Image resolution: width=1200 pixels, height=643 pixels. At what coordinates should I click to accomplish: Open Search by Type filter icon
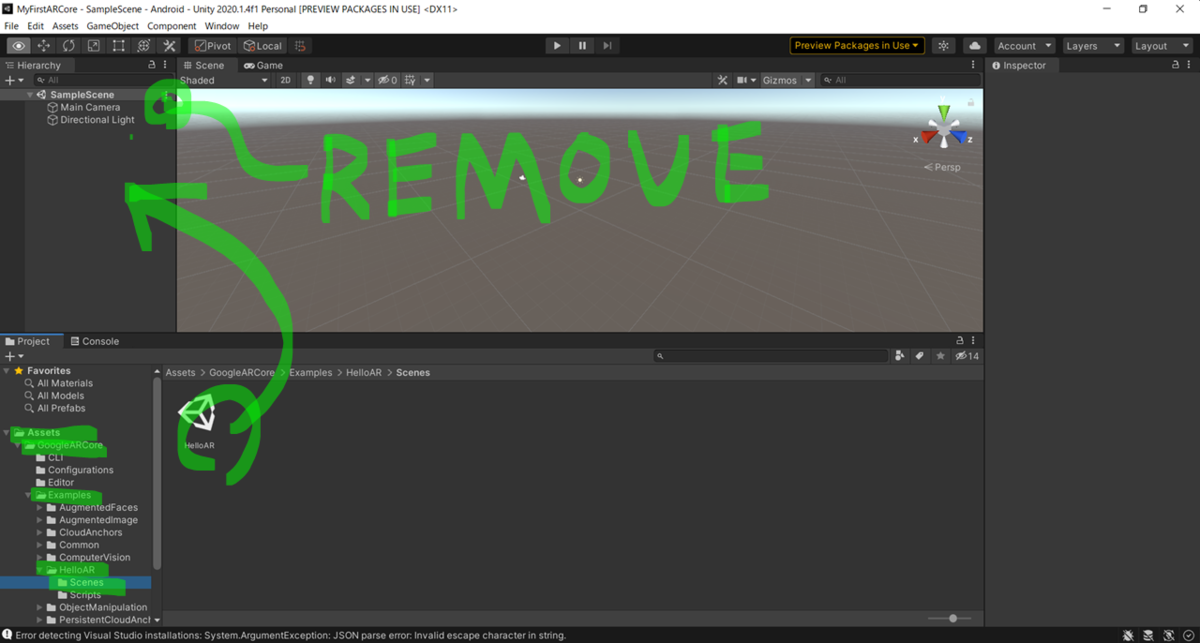point(899,356)
